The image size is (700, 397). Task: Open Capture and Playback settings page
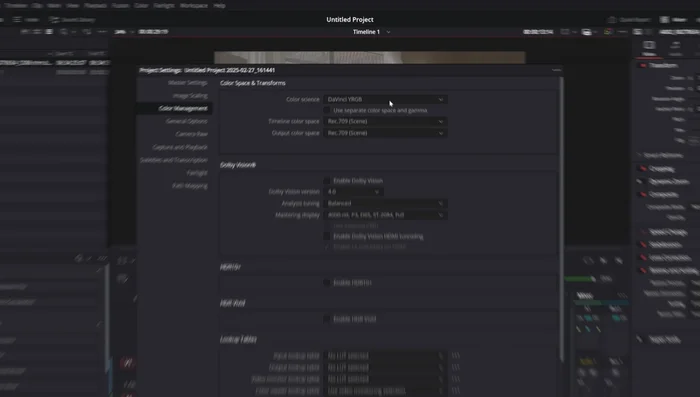[180, 147]
